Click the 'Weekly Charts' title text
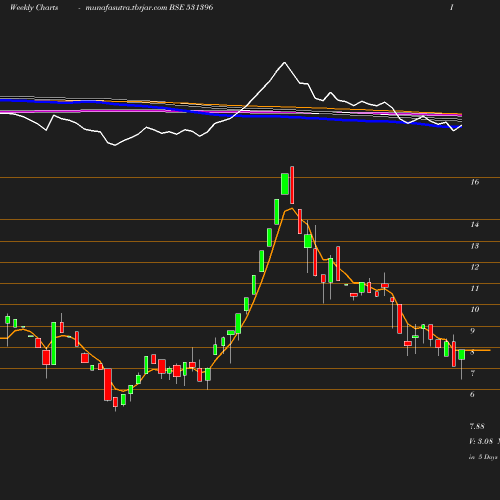Viewport: 500px width, 500px height. click(34, 7)
